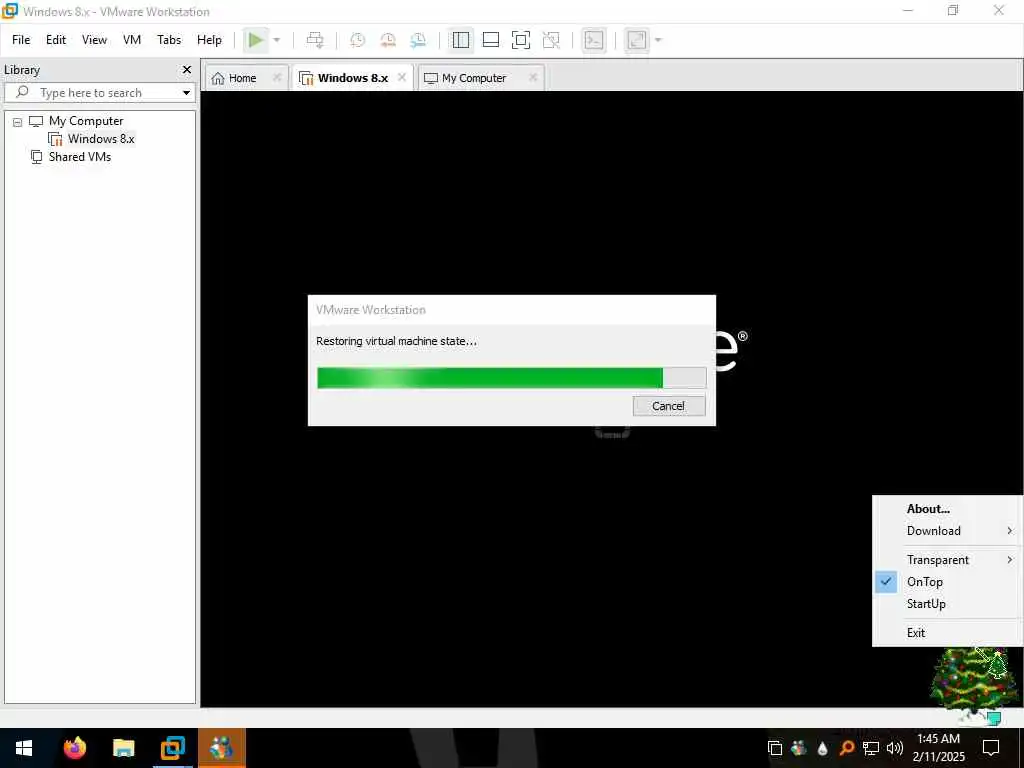Click the orange magnifier tray icon
Screen dimensions: 1024x768
(x=846, y=748)
